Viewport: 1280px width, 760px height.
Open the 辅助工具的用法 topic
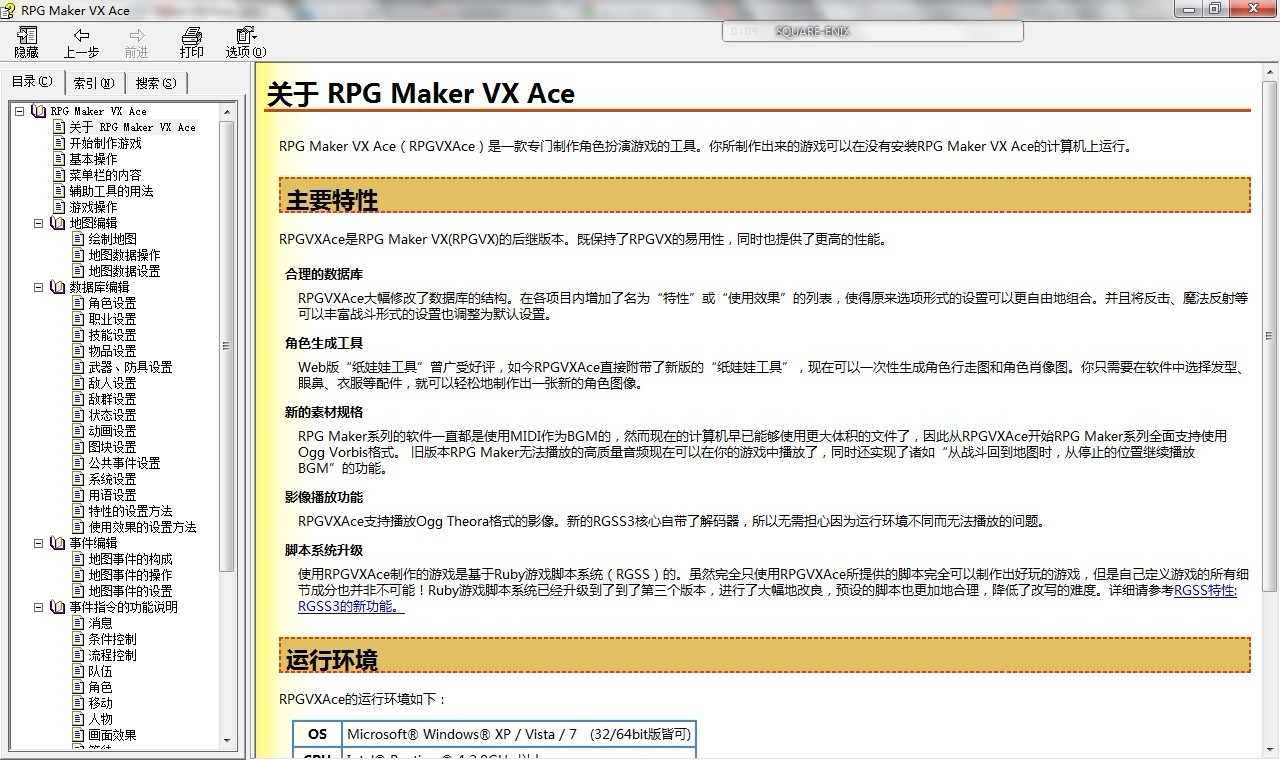pos(111,191)
